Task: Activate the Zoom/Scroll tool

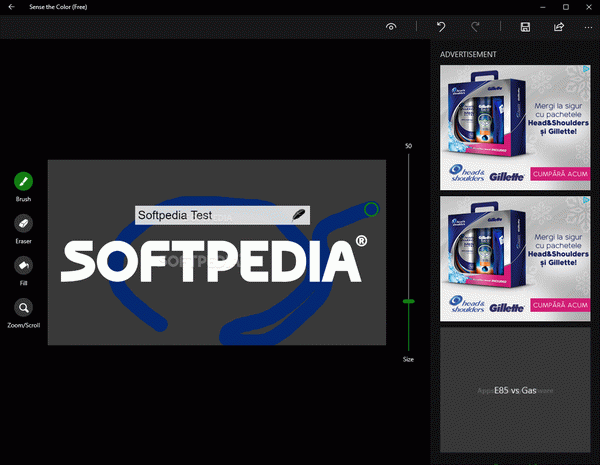Action: 23,307
